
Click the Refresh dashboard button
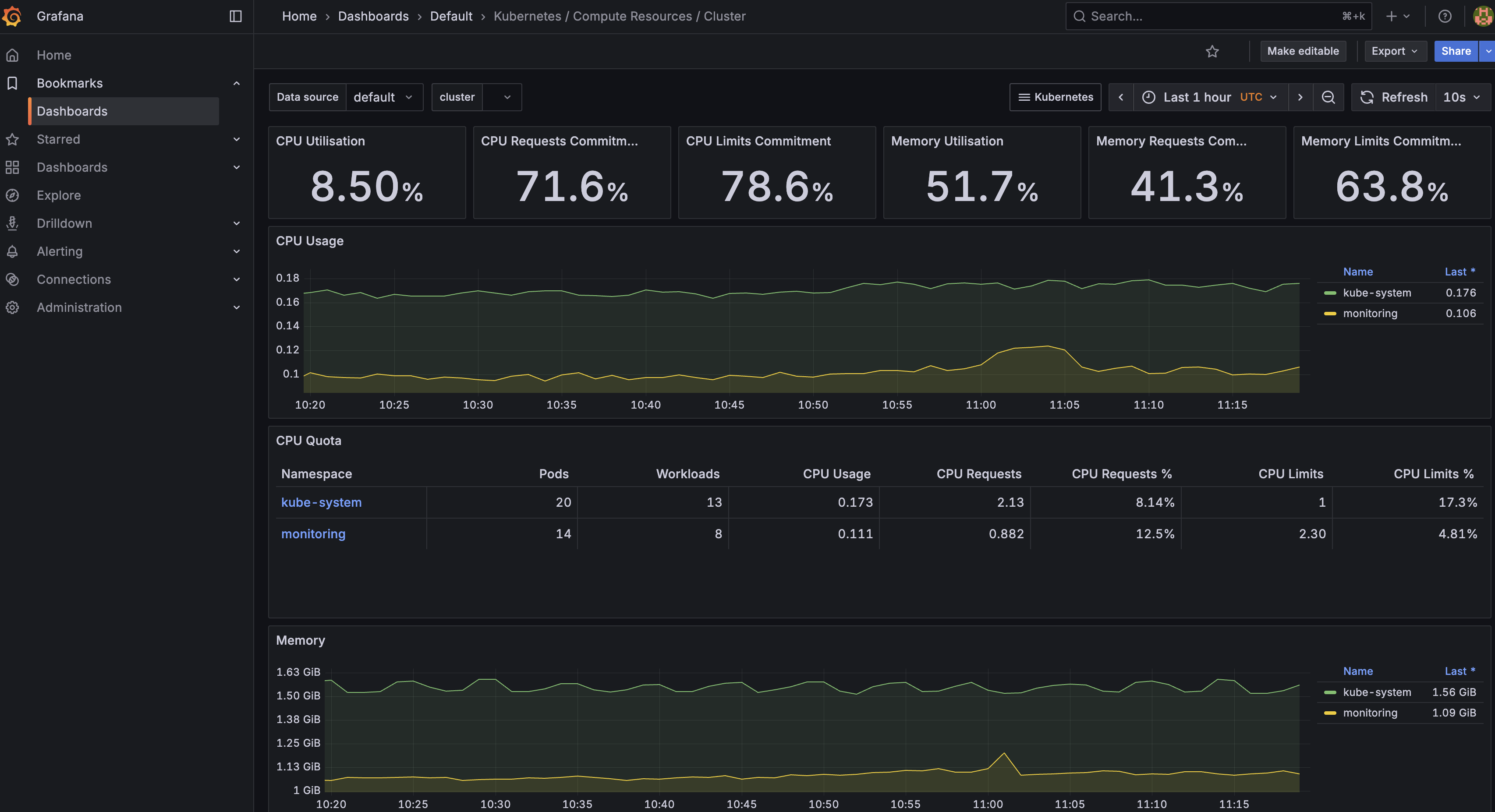point(1394,97)
